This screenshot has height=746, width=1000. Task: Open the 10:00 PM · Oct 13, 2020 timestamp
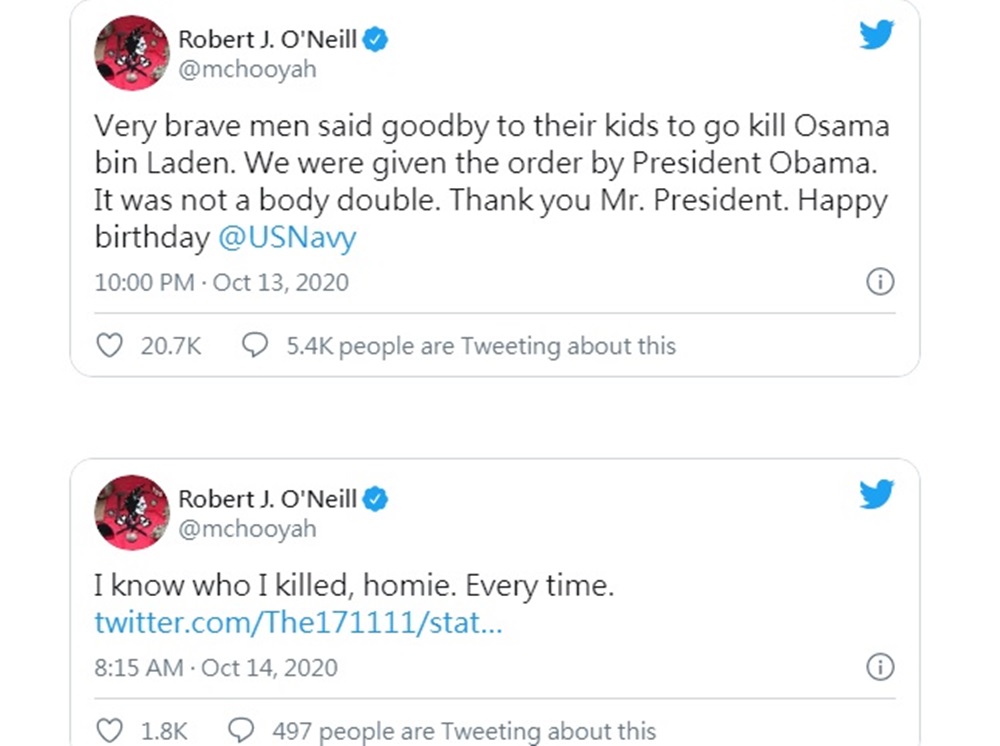(x=221, y=282)
